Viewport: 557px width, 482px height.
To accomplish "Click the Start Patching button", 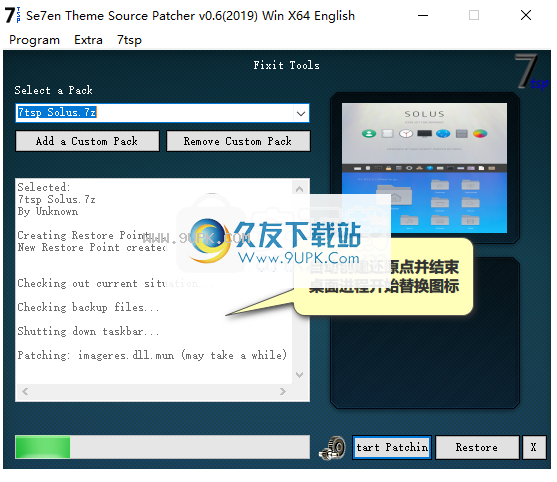I will tap(392, 448).
